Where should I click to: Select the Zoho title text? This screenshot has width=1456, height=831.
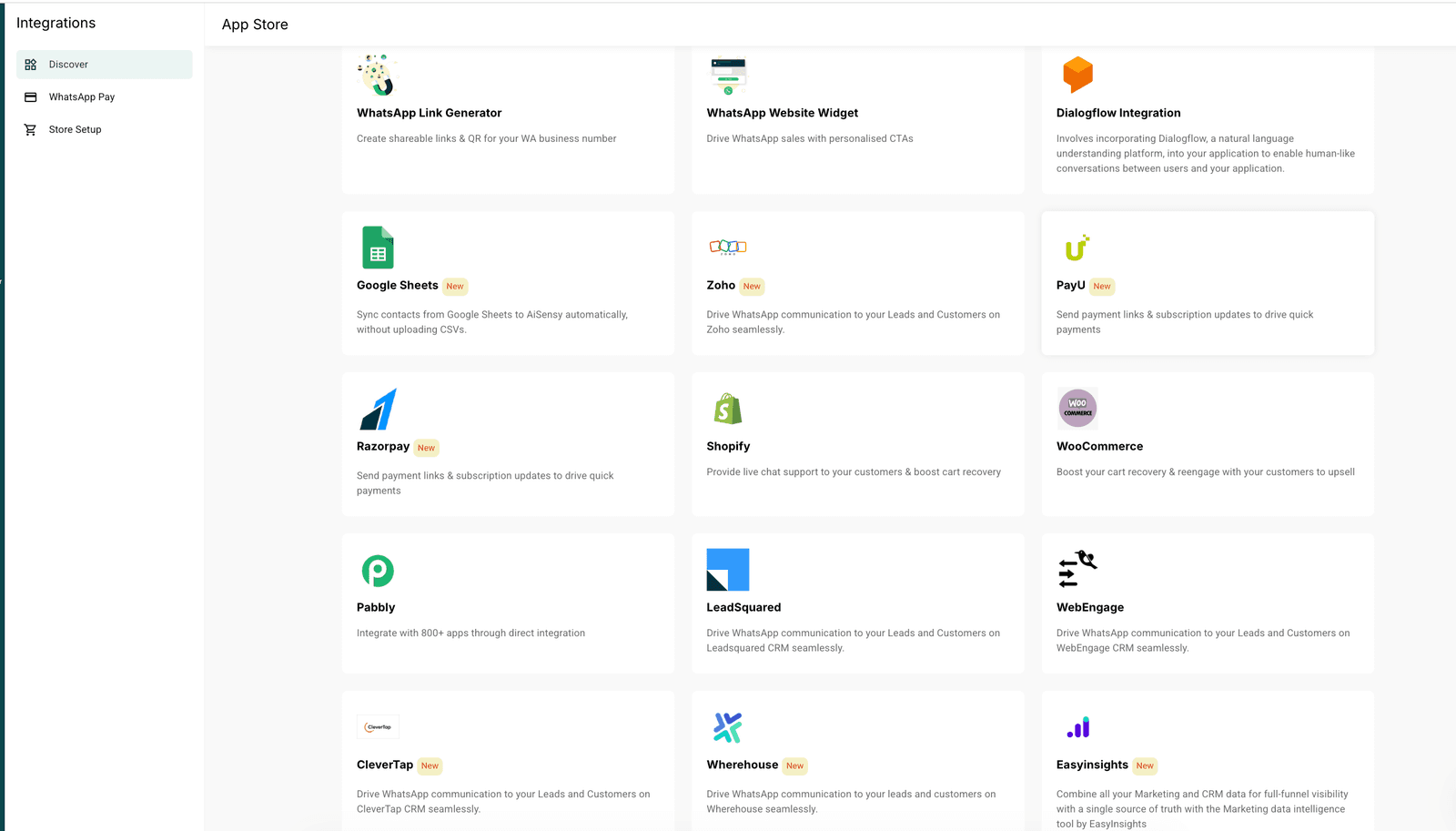[721, 285]
